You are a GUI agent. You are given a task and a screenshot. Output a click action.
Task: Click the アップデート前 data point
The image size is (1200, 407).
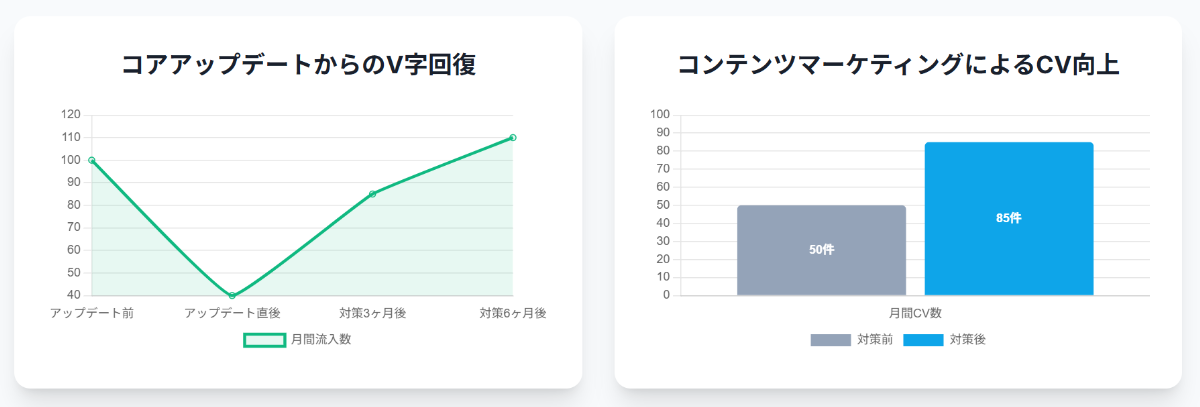tap(92, 160)
